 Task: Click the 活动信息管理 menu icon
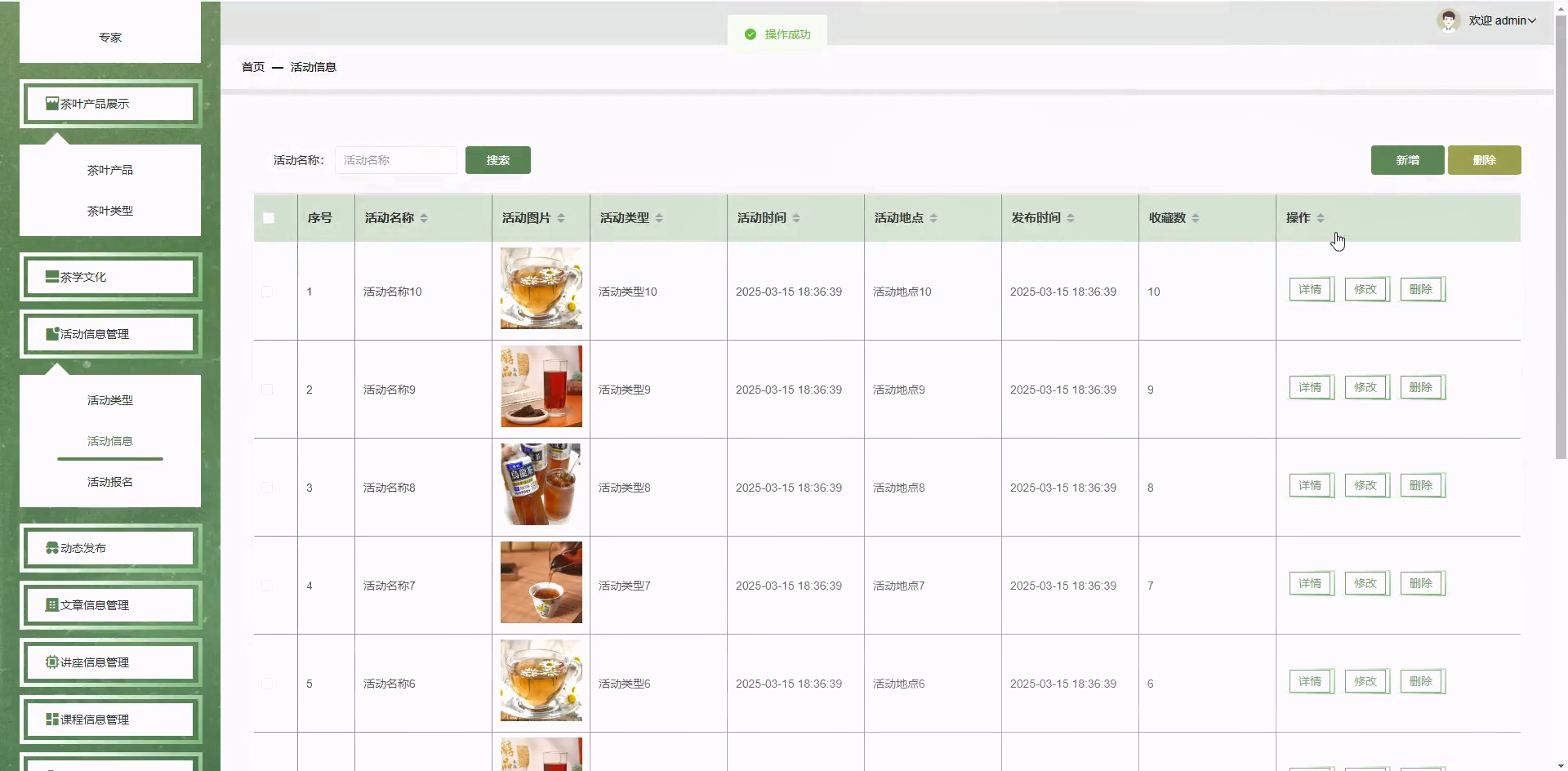tap(52, 334)
